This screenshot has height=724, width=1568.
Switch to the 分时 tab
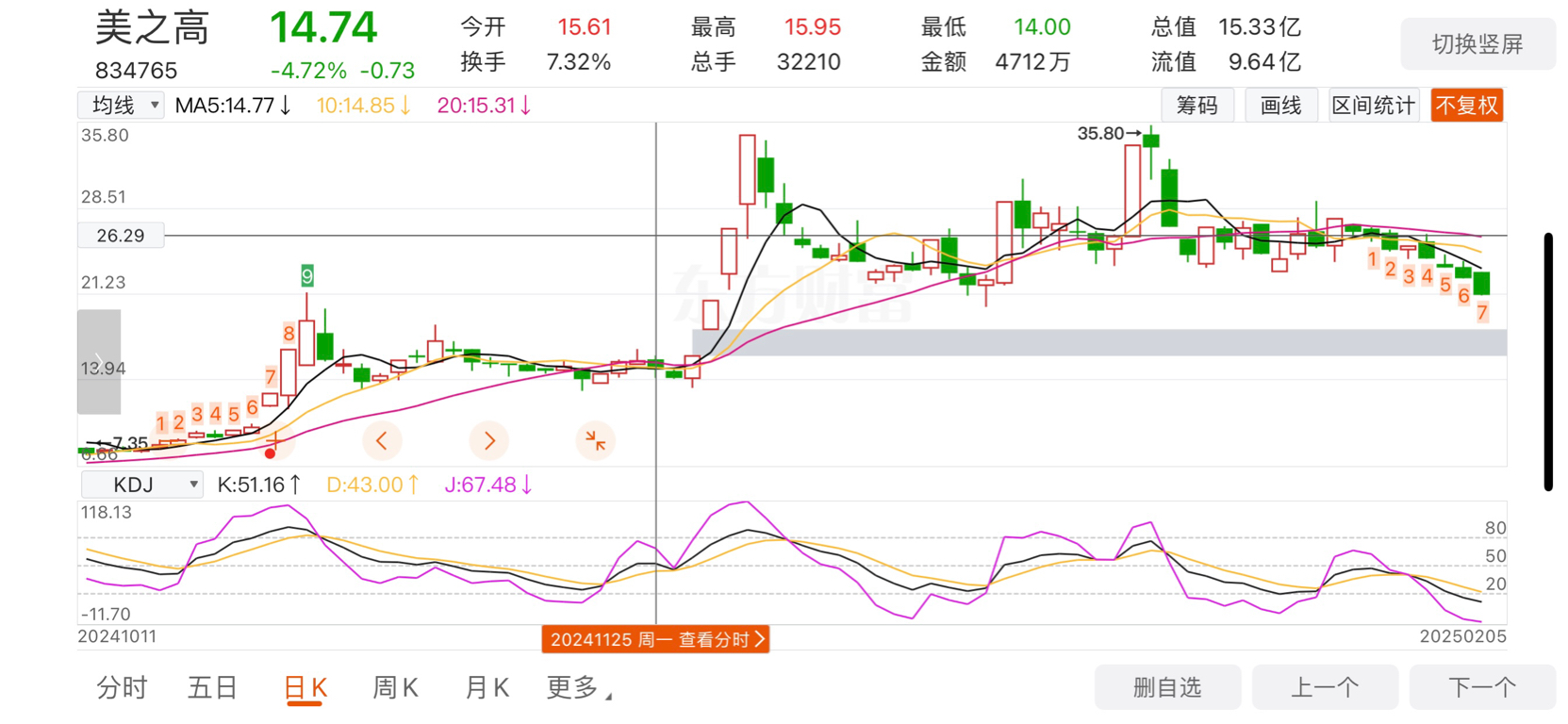coord(123,688)
